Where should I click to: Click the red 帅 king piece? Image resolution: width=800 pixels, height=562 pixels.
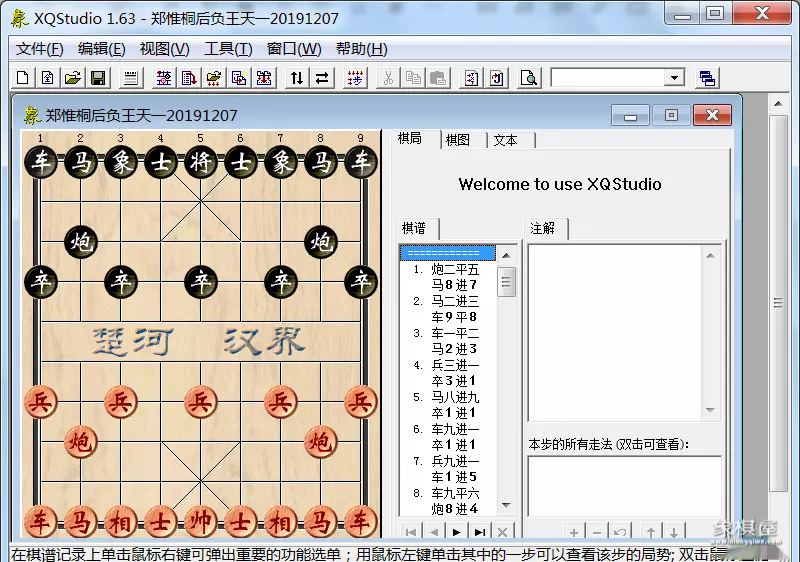200,521
